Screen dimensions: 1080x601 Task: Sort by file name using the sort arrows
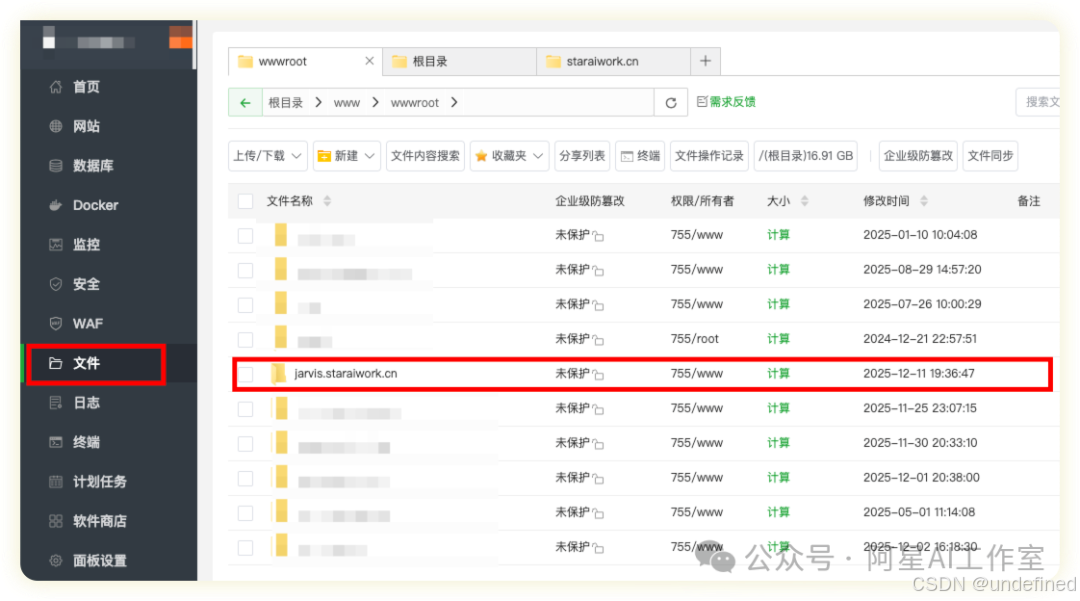pos(327,201)
